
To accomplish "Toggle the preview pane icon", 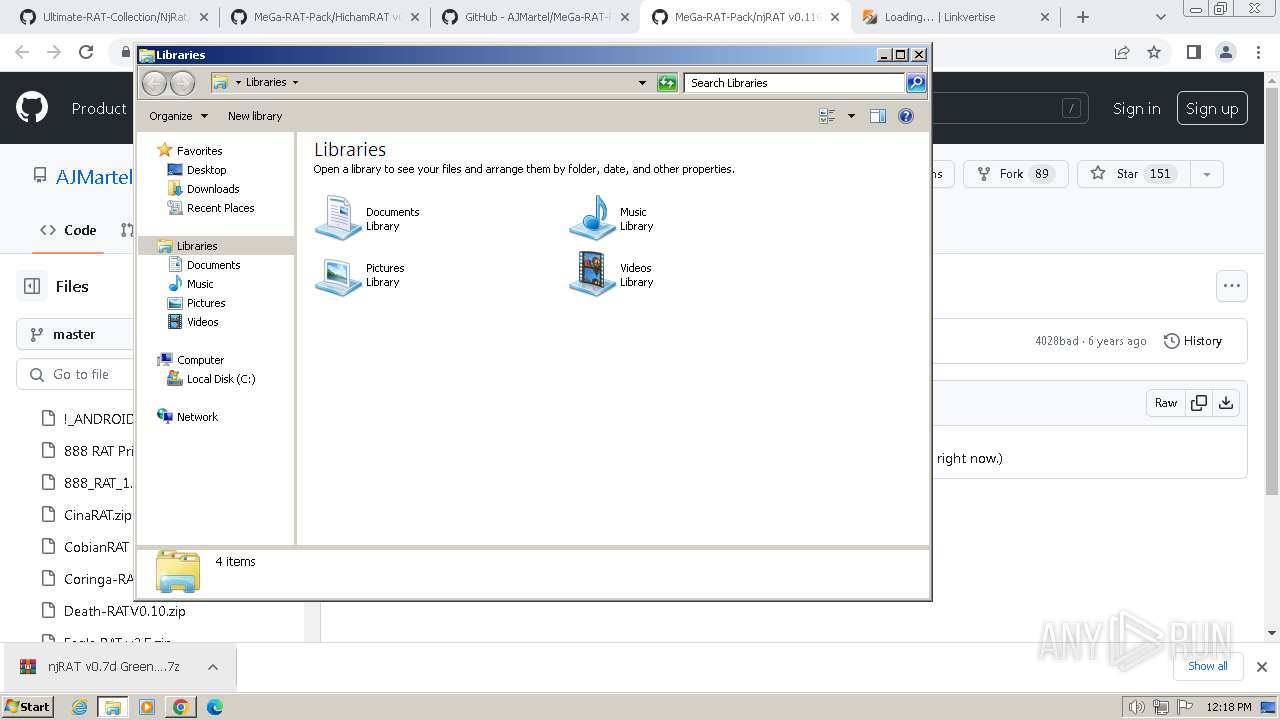I will 878,116.
